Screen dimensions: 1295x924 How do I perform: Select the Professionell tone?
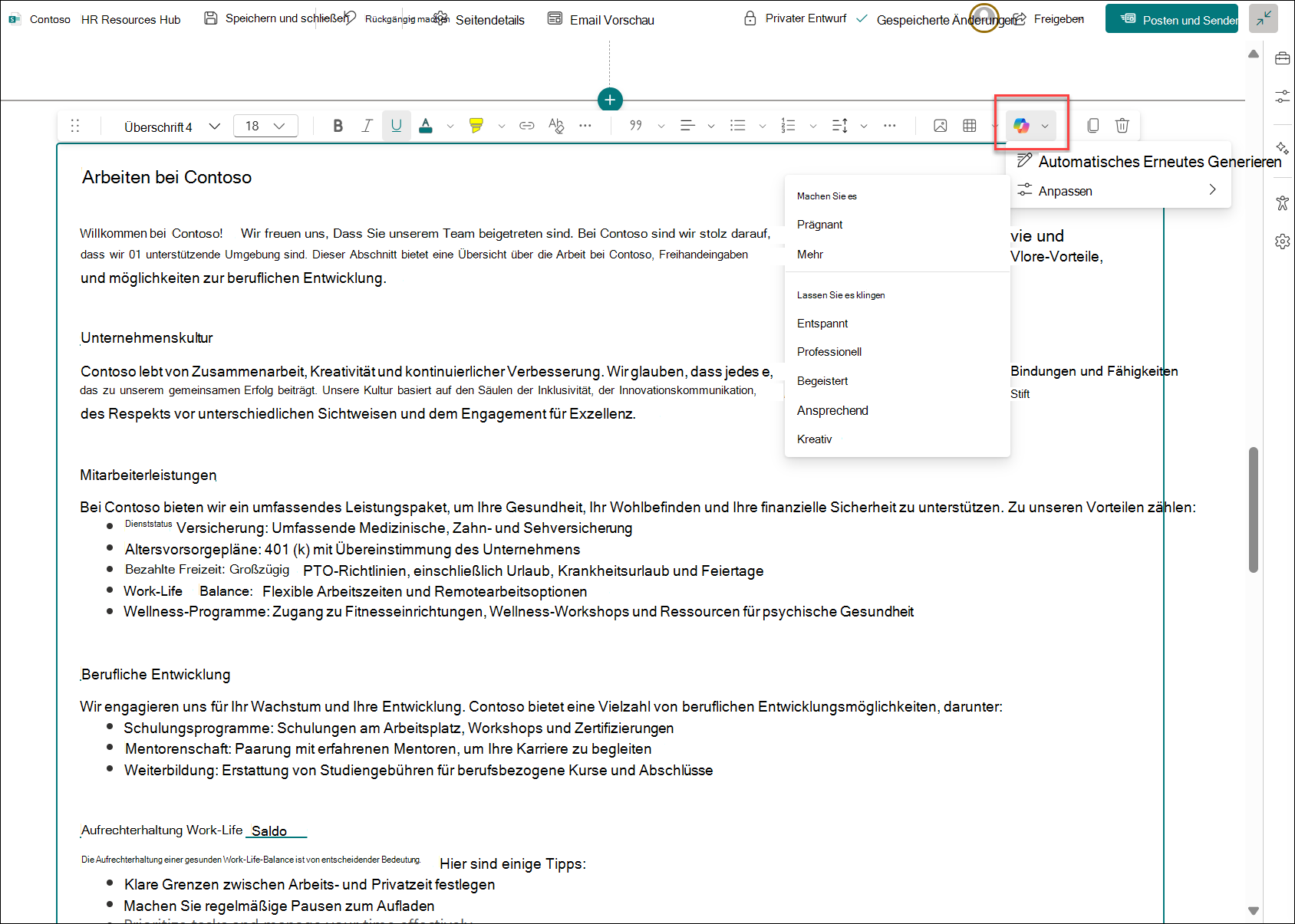[897, 352]
